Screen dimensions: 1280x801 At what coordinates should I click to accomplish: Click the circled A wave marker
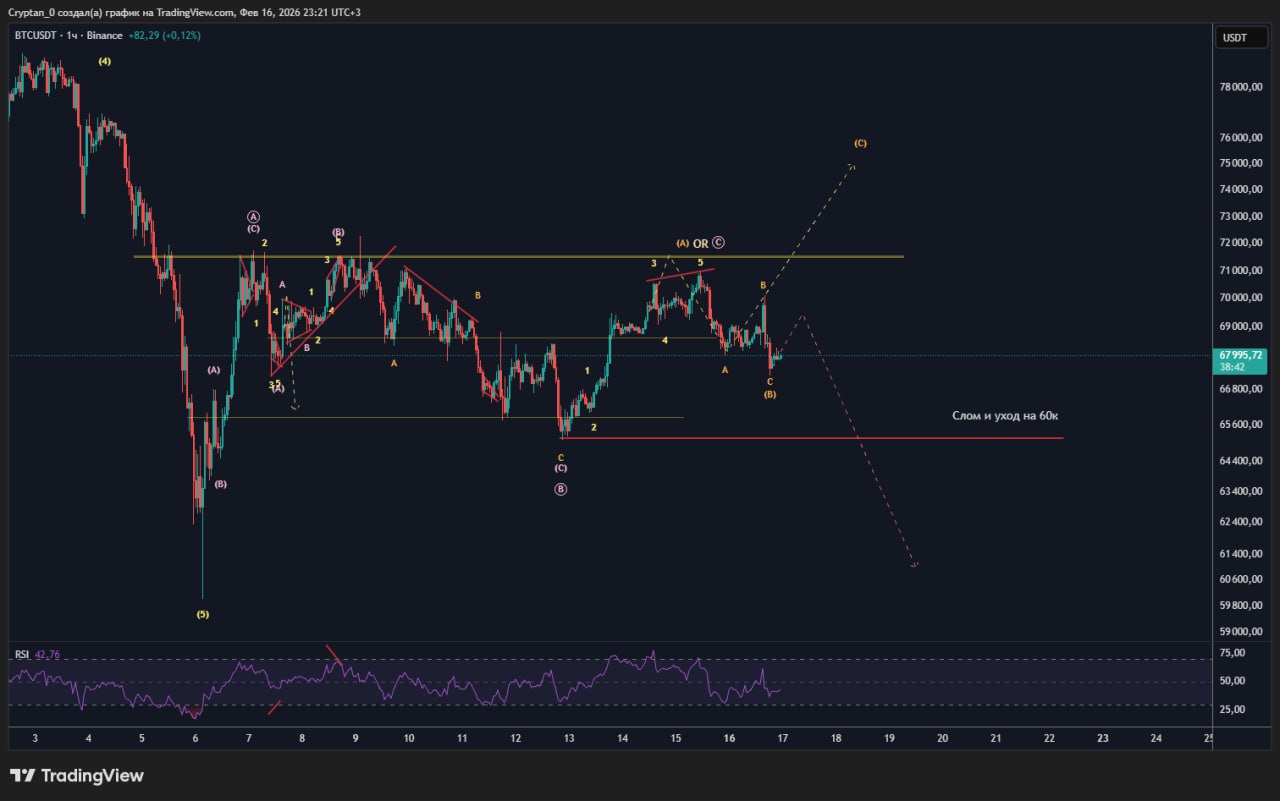coord(254,216)
